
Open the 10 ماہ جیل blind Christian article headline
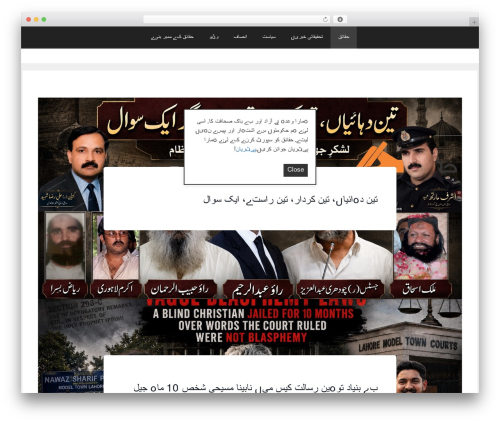click(256, 388)
